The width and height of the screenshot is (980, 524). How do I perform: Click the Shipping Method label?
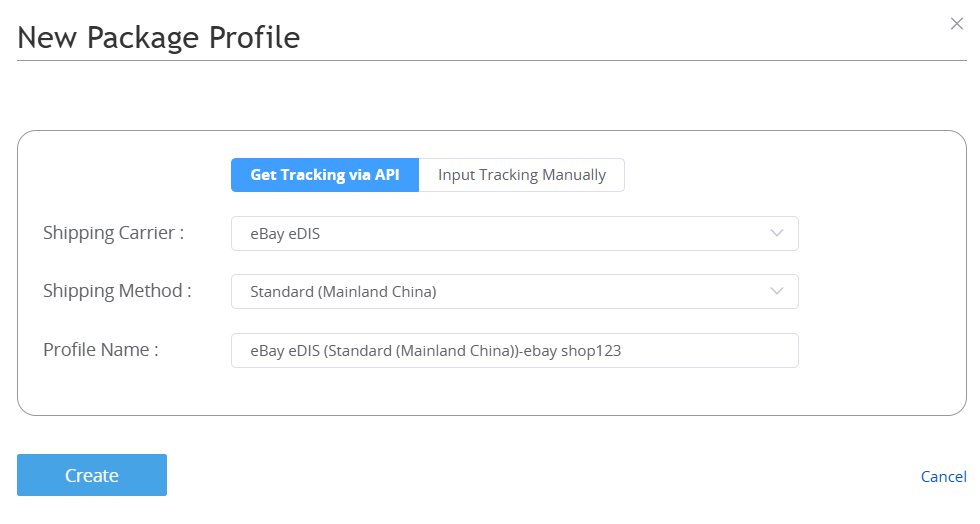117,291
